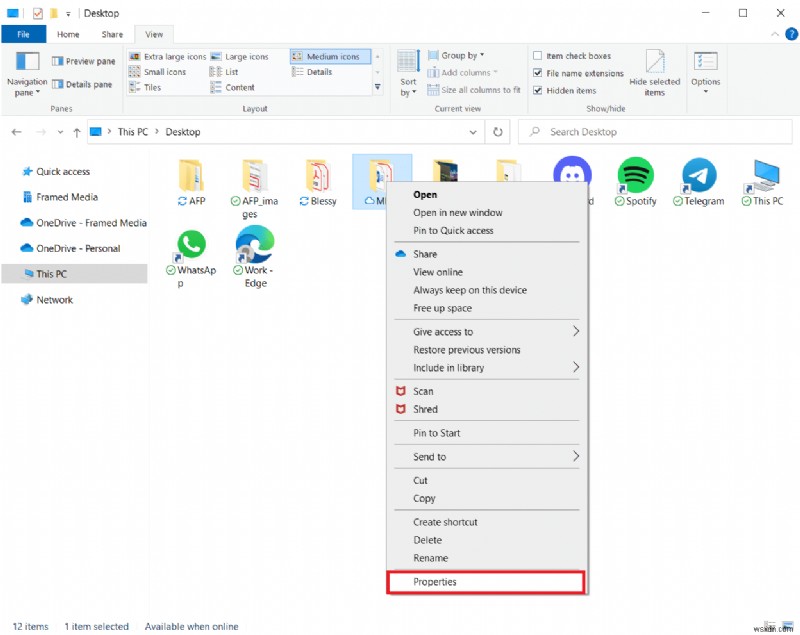Open the Navigation pane button
The image size is (800, 635).
click(27, 74)
